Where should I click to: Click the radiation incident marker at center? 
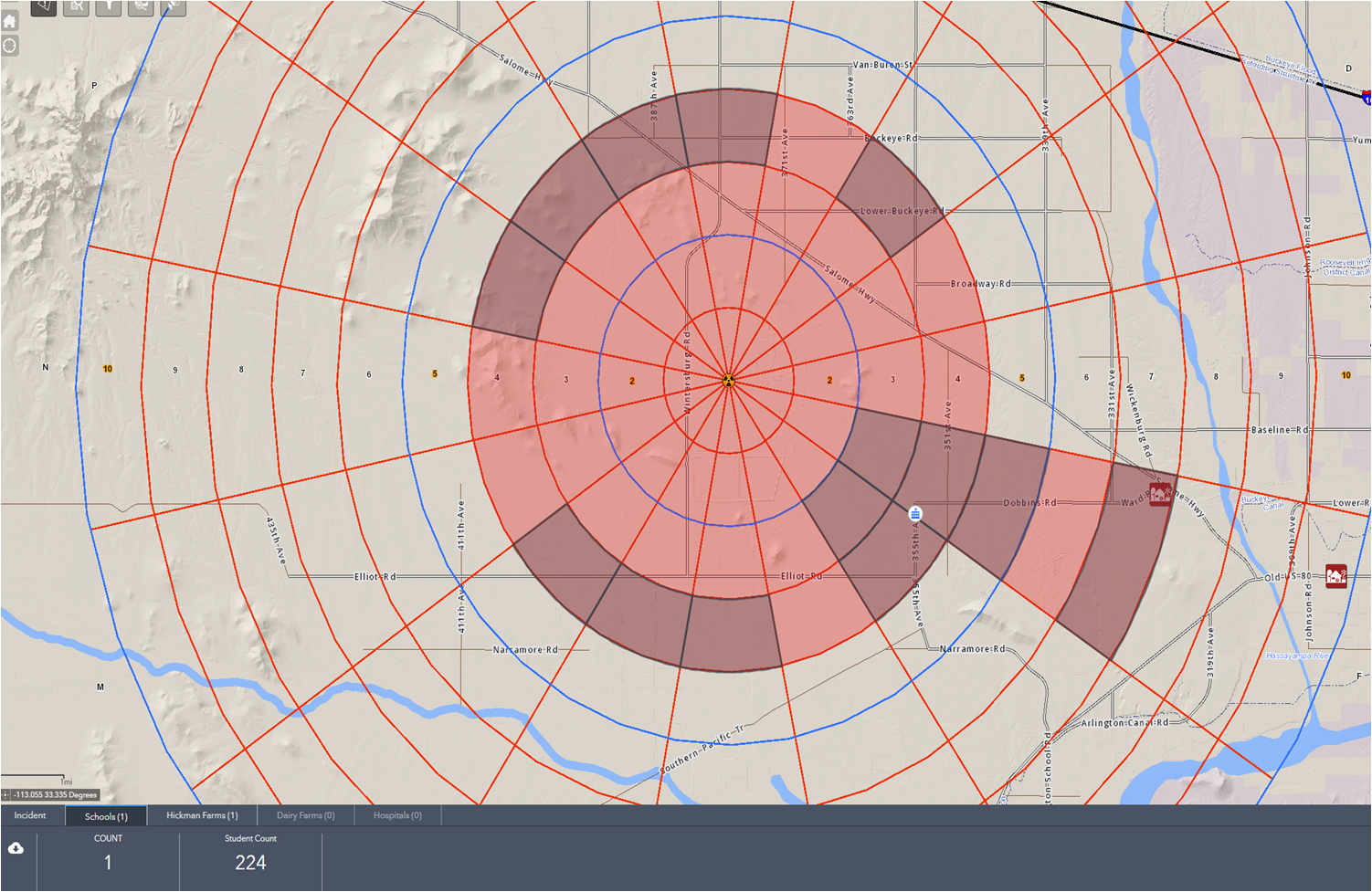point(729,380)
